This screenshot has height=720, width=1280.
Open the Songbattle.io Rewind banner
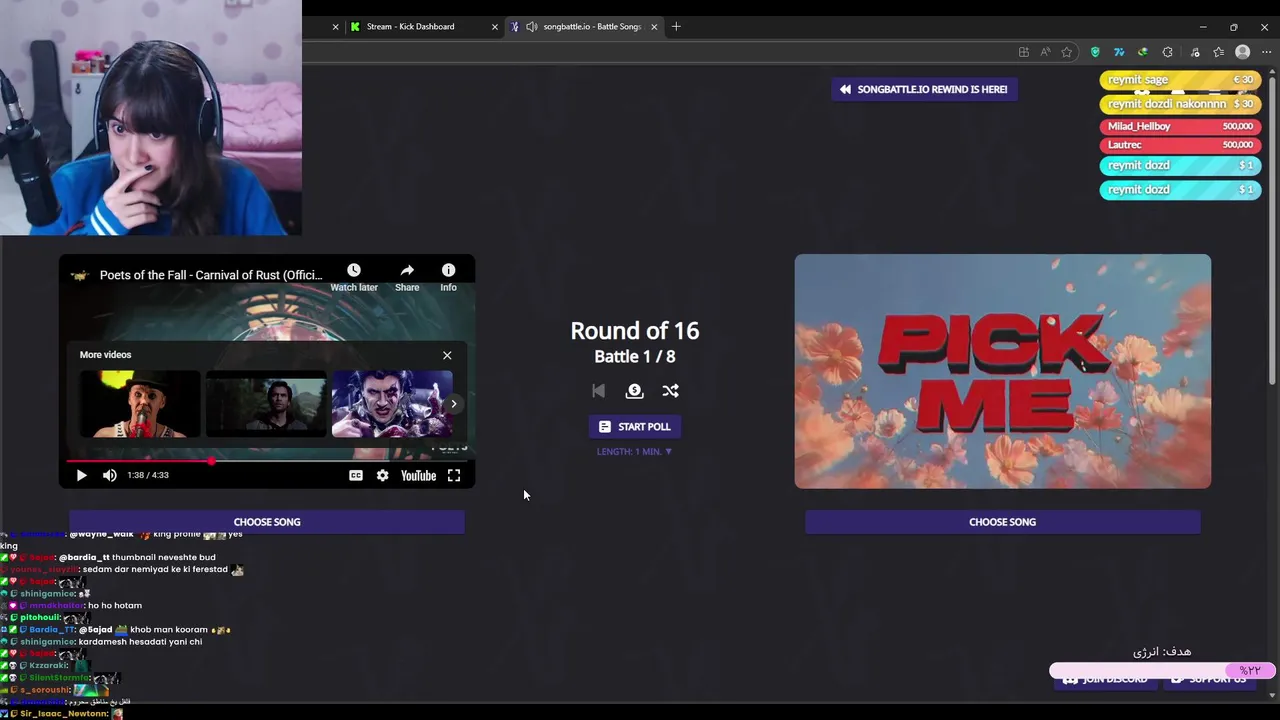click(x=924, y=89)
